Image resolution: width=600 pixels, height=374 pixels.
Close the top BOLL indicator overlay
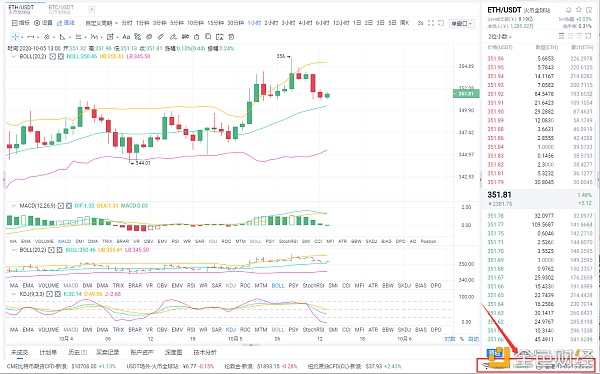tap(60, 56)
